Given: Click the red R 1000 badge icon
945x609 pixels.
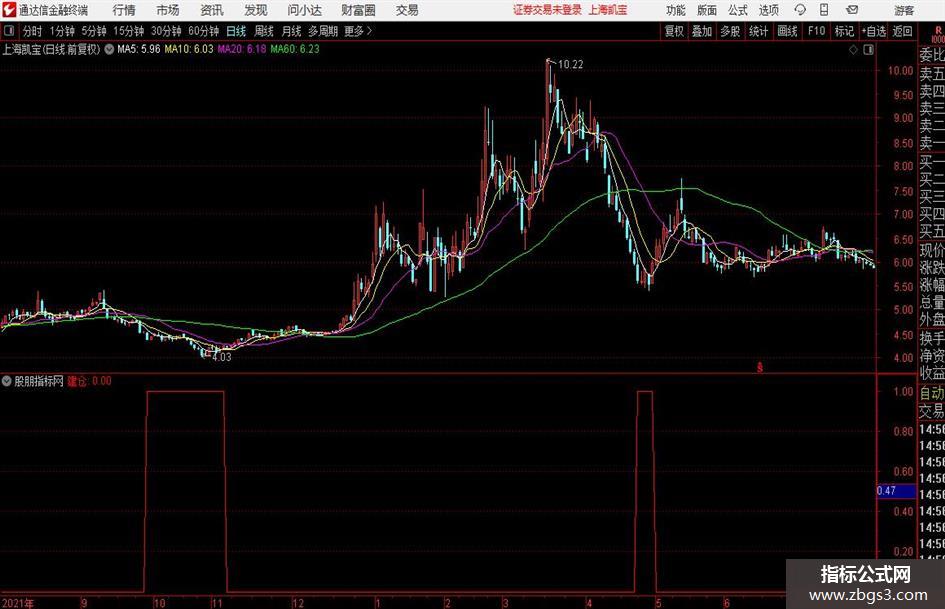Looking at the screenshot, I should pos(938,34).
